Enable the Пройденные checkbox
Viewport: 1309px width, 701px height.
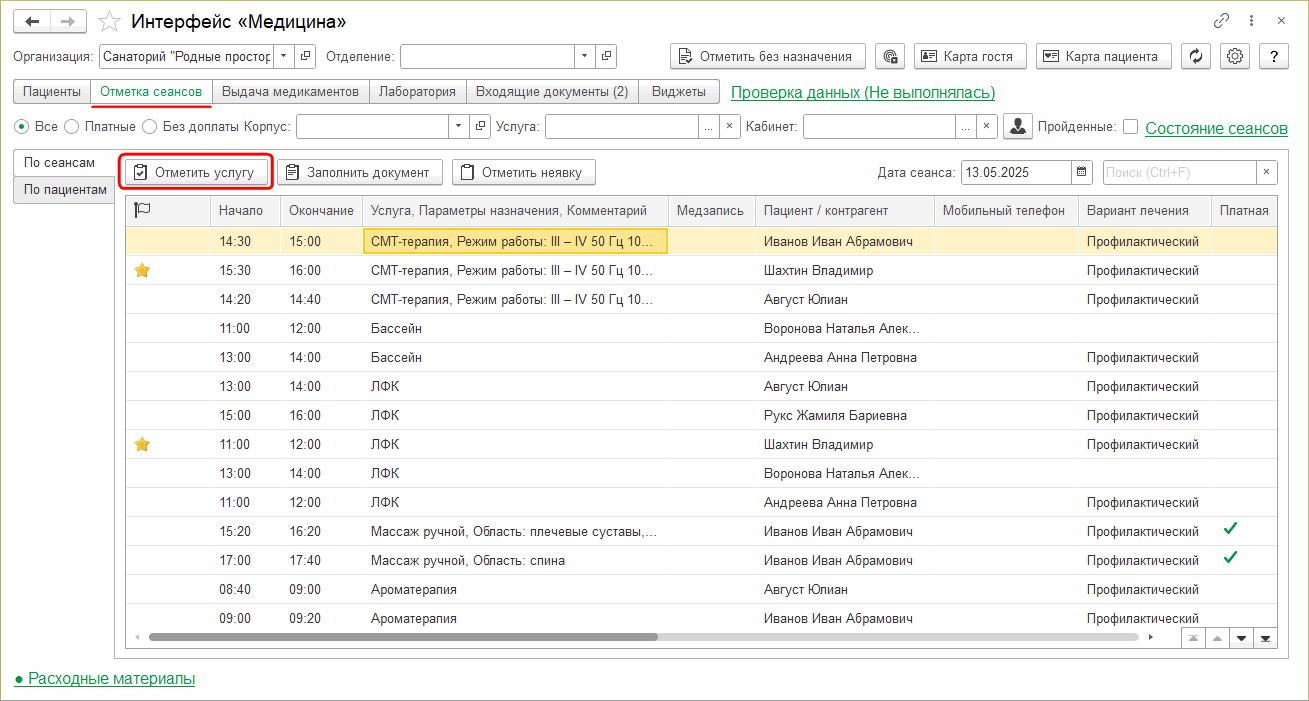1130,127
